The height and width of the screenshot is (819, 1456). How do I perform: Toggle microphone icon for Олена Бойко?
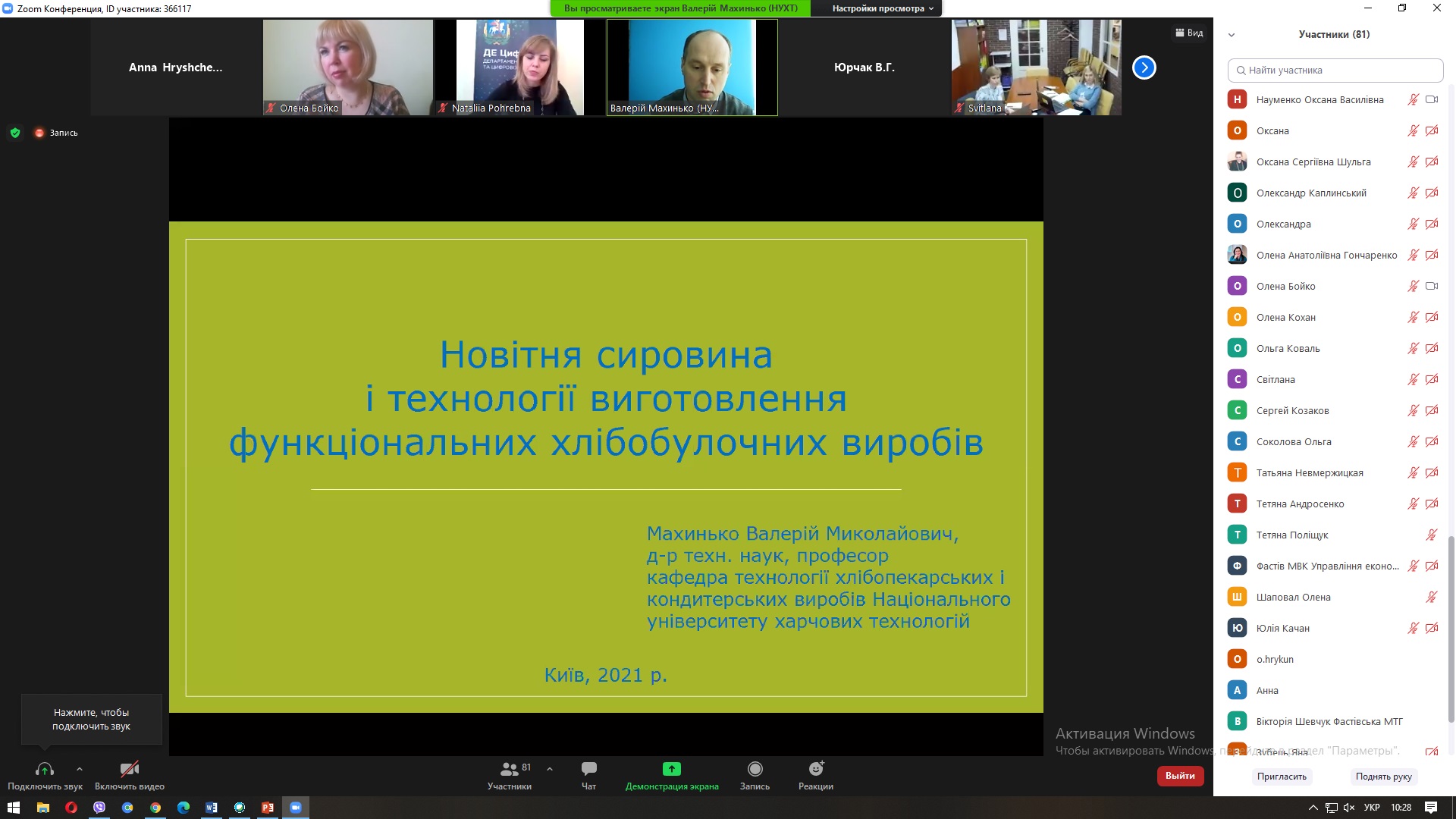[x=1413, y=286]
